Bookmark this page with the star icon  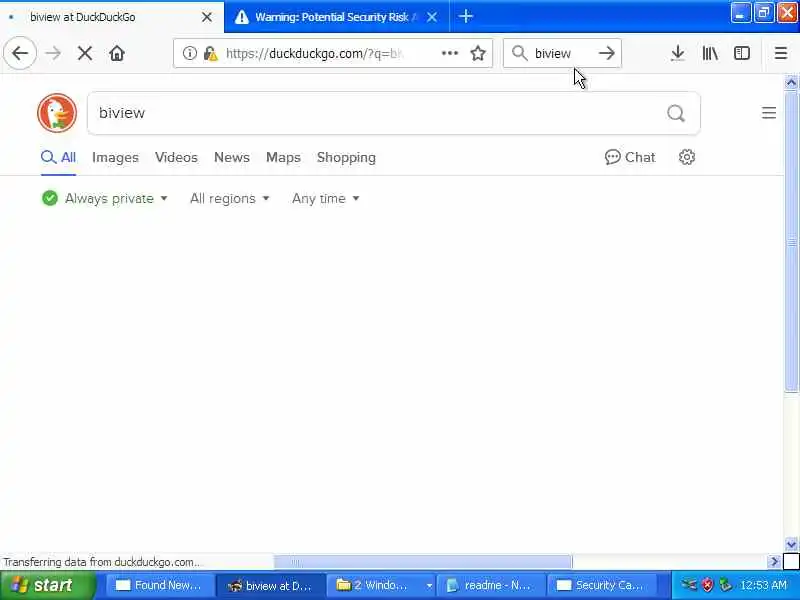pos(478,53)
